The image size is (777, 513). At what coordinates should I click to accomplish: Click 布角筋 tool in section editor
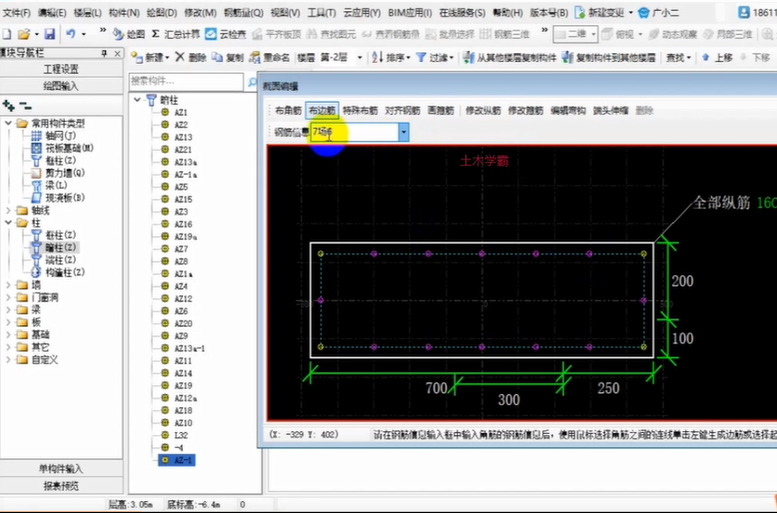[288, 111]
